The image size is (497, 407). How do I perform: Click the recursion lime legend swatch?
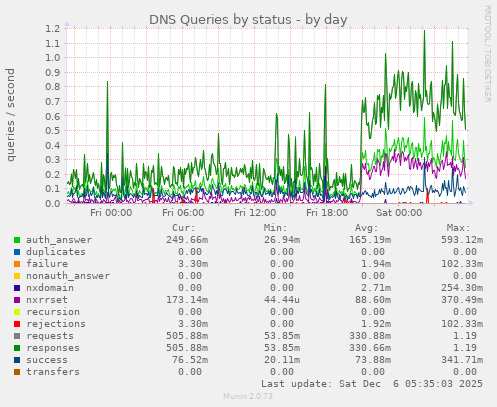pos(17,312)
